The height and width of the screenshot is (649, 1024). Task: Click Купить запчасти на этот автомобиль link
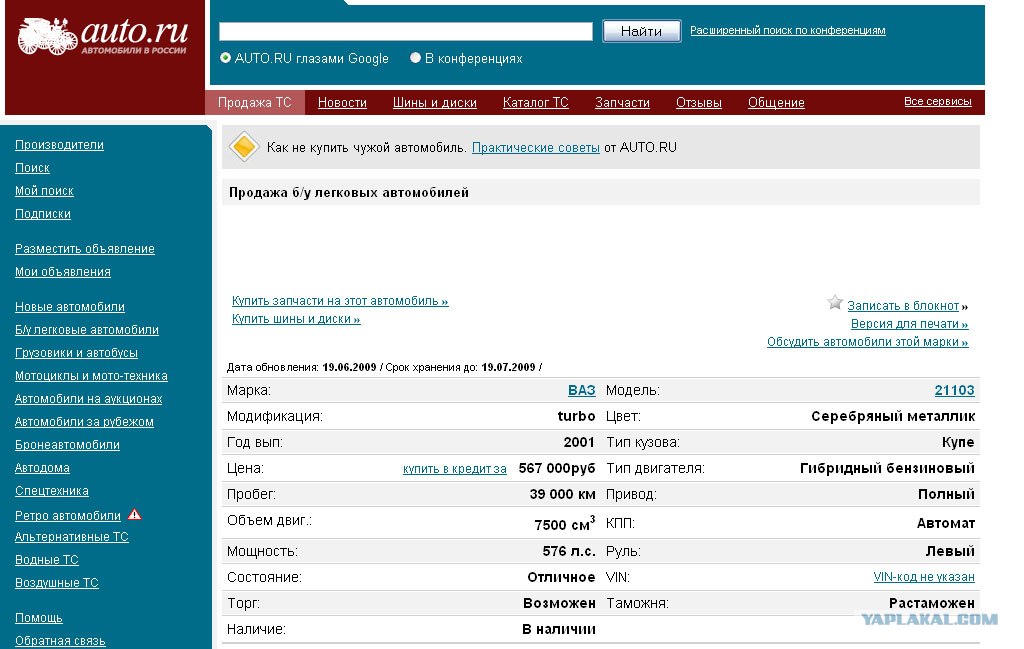(x=340, y=301)
